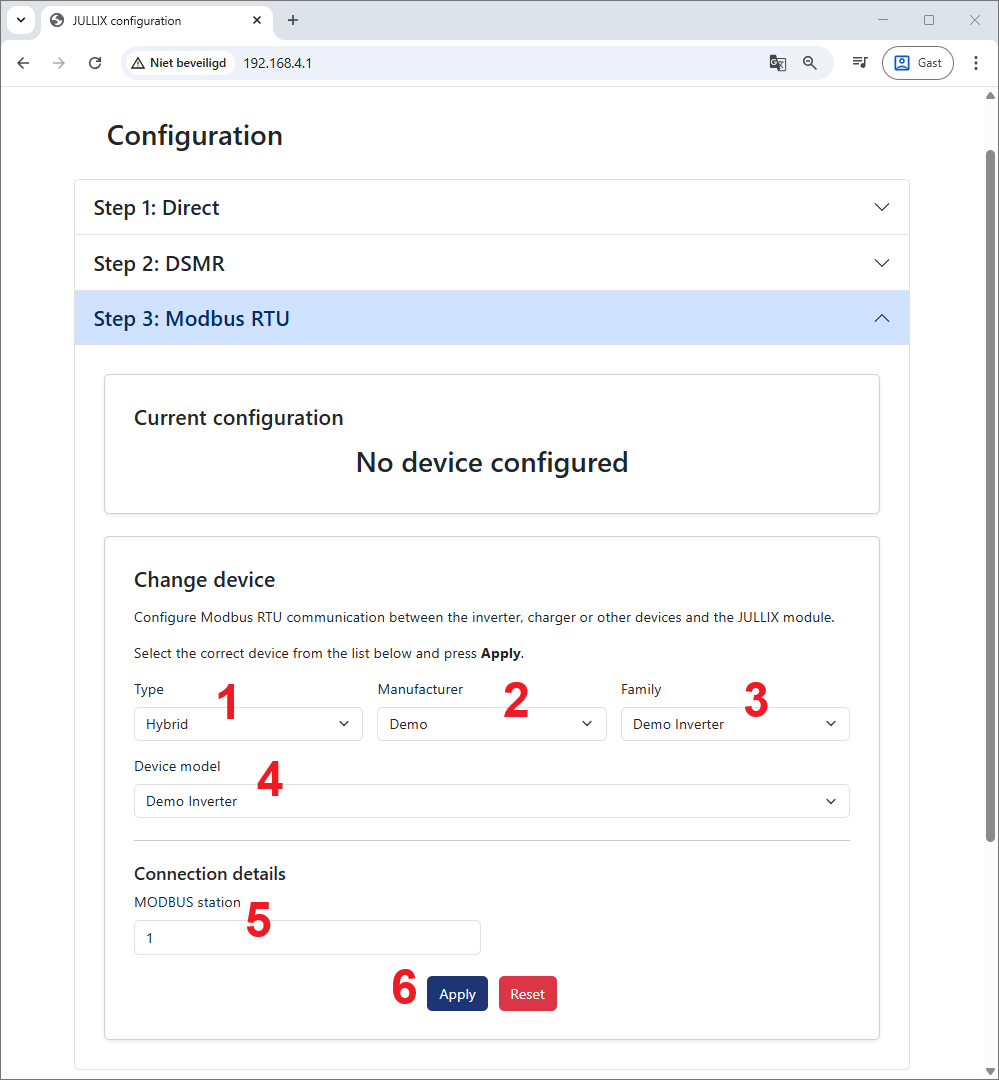Screen dimensions: 999x1080
Task: Open the tab search dropdown arrow
Action: click(21, 20)
